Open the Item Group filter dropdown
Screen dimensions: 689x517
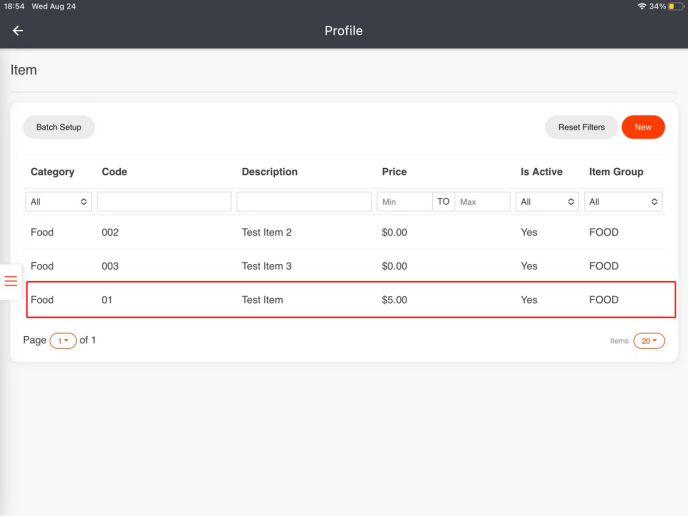pyautogui.click(x=624, y=202)
